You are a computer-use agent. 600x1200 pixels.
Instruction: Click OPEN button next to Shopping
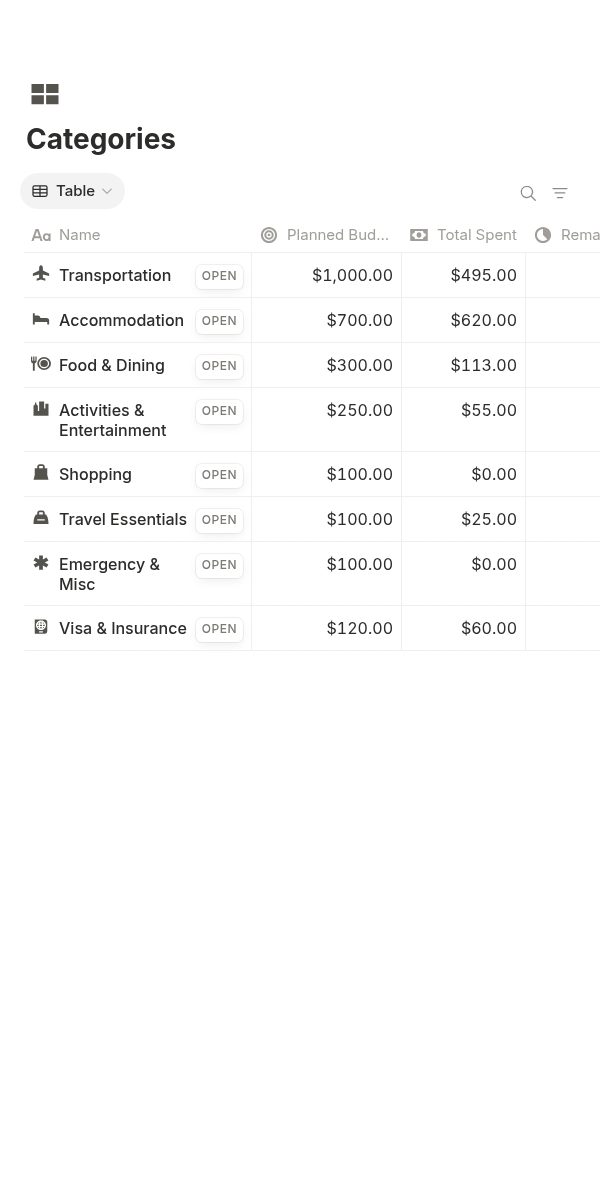[x=219, y=475]
